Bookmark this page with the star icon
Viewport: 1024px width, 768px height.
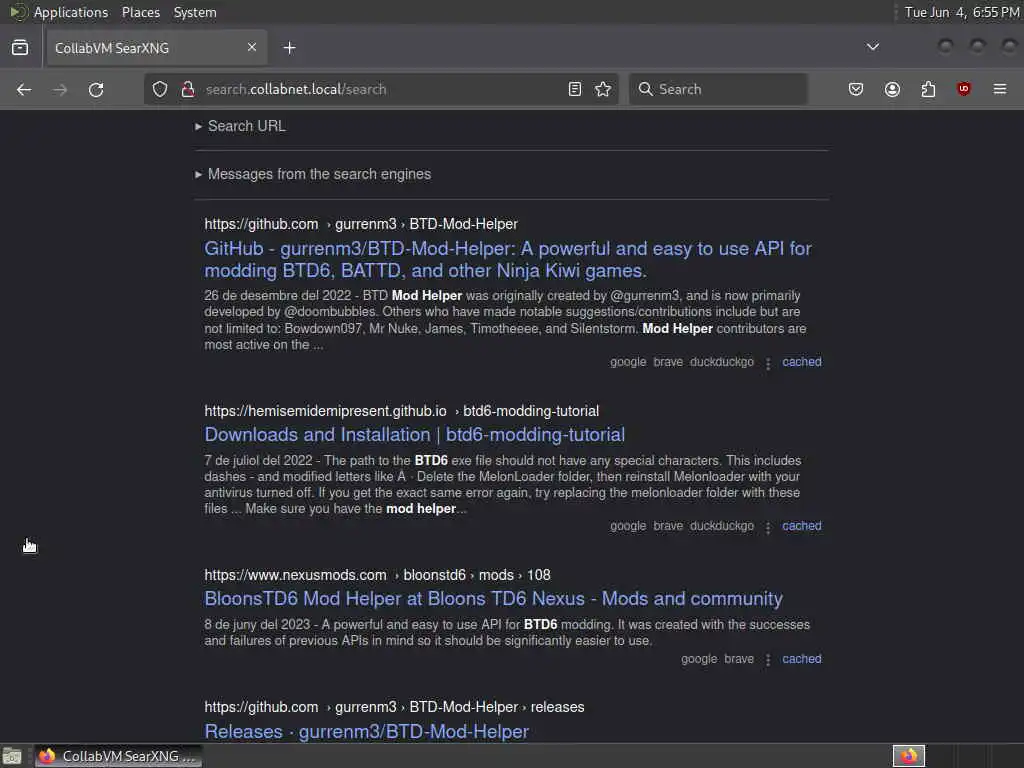603,89
